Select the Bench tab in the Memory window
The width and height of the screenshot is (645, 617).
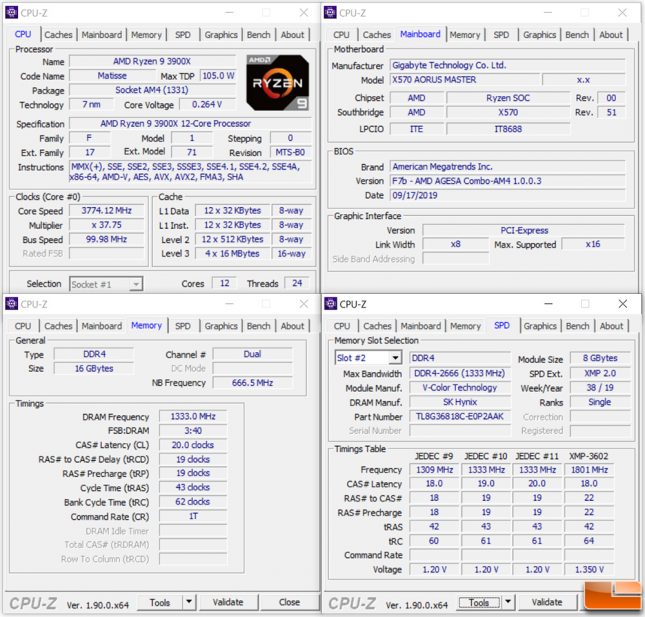(258, 326)
